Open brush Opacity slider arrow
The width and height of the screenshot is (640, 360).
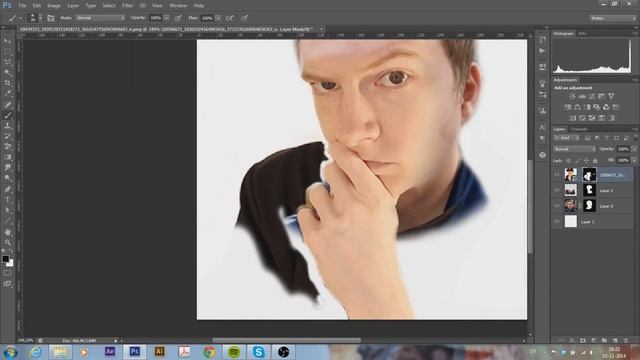[x=167, y=18]
